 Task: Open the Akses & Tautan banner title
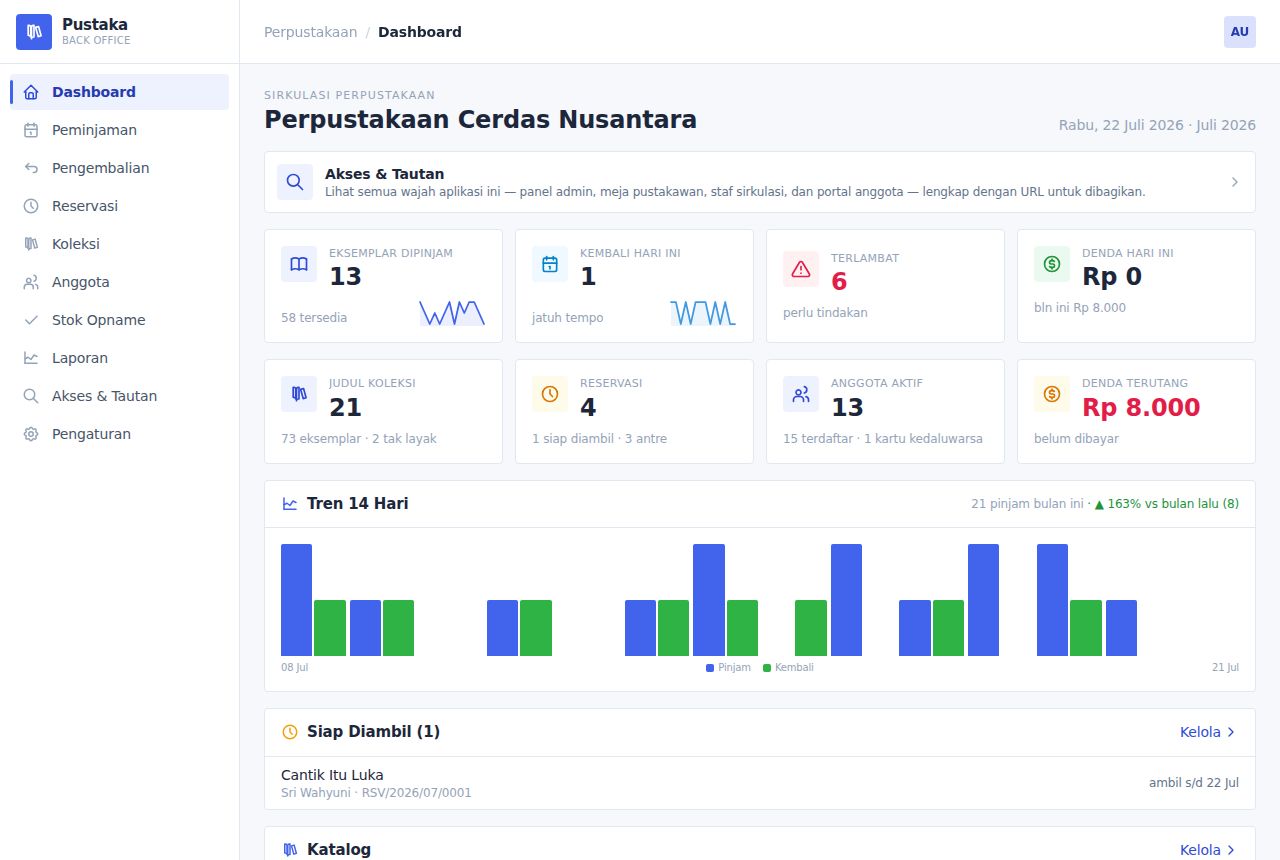[x=384, y=174]
